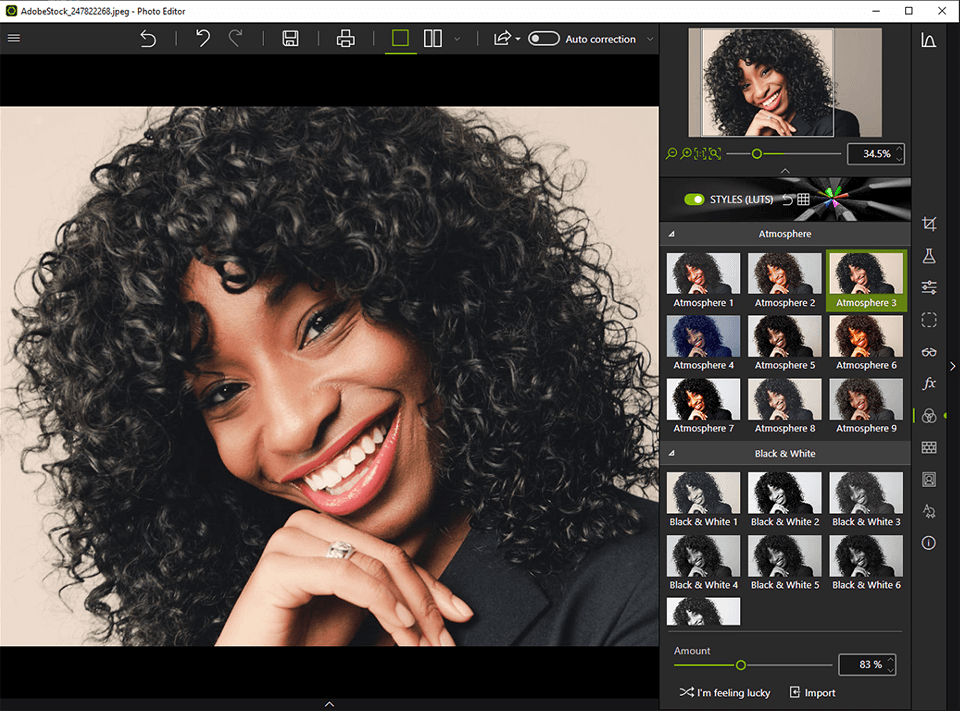Click the save floppy disk icon
The width and height of the screenshot is (960, 711).
point(290,39)
